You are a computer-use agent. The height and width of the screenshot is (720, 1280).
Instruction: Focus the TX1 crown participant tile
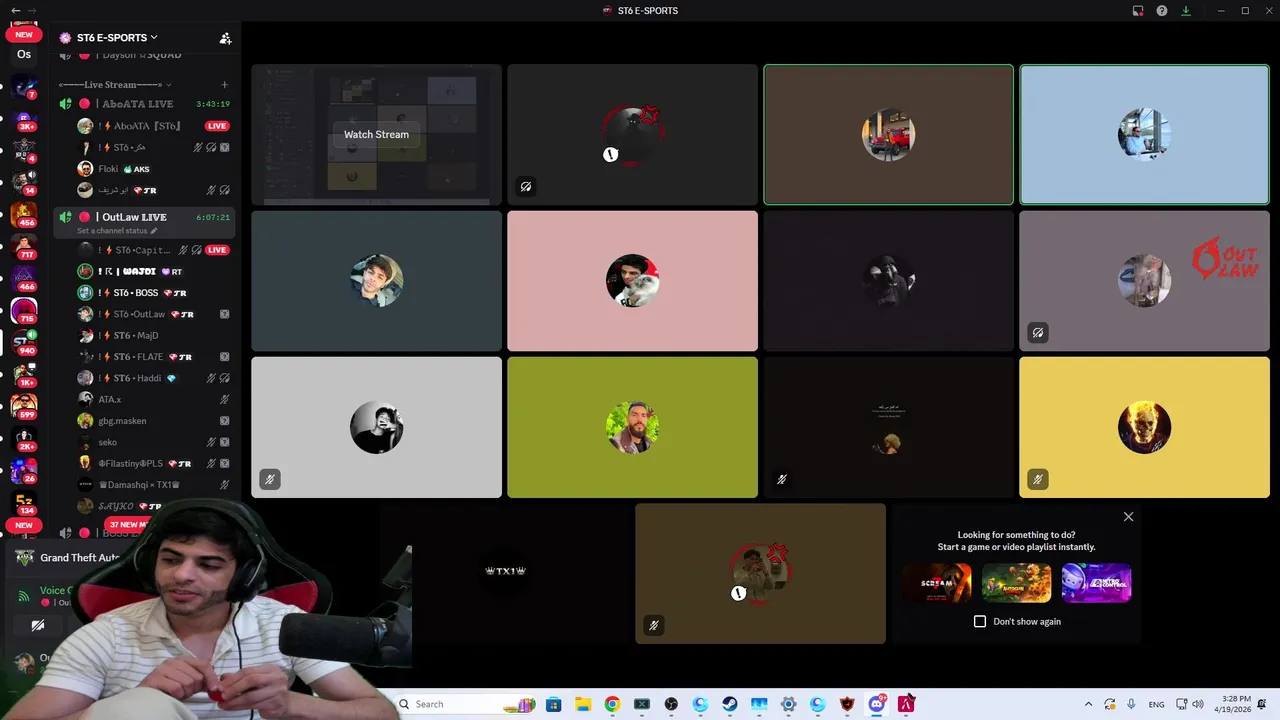click(x=505, y=573)
